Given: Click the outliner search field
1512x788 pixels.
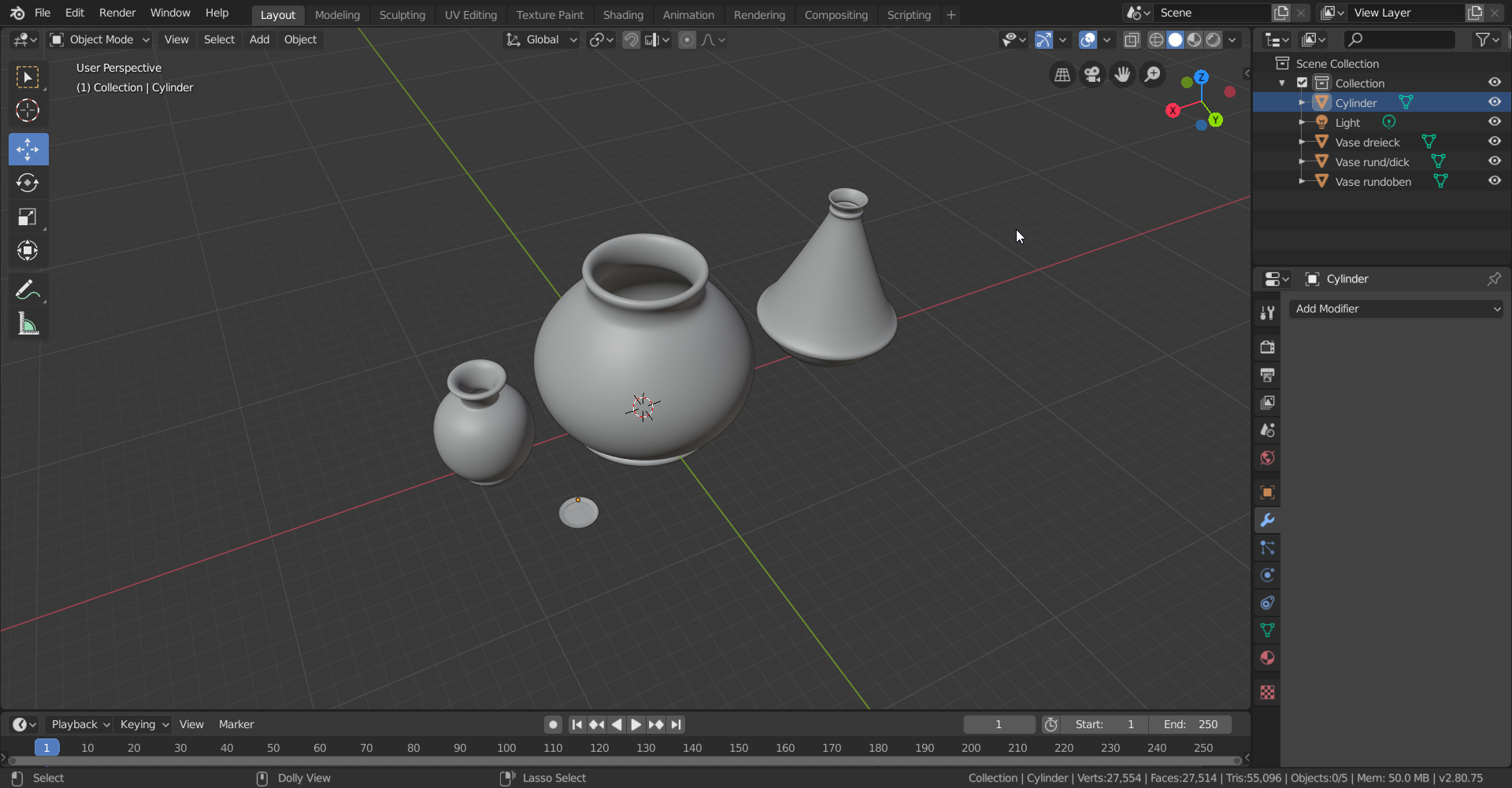Looking at the screenshot, I should pos(1399,39).
